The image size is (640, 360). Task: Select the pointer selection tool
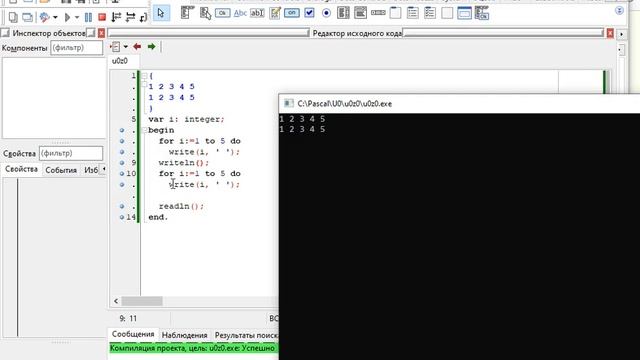[x=161, y=13]
